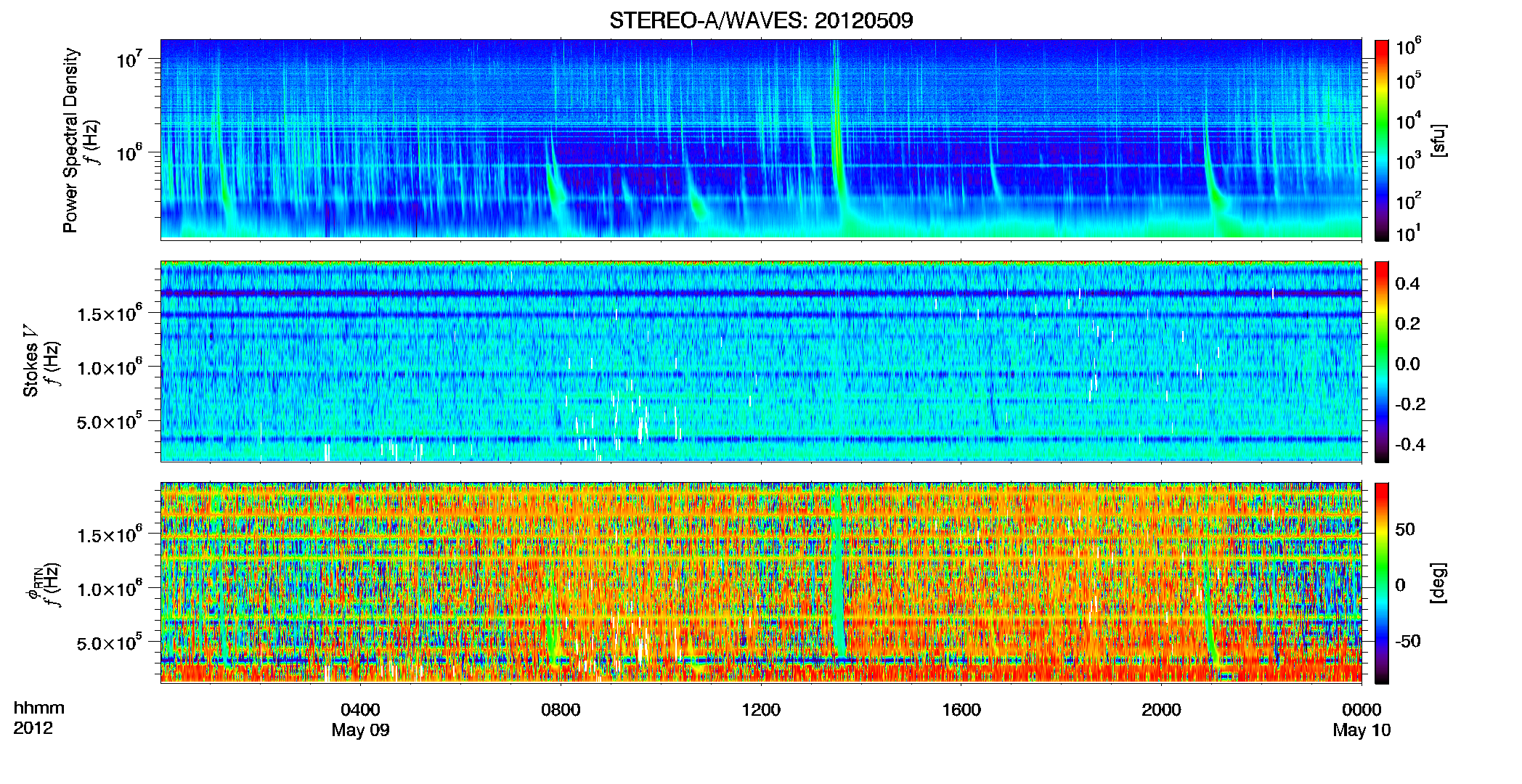The image size is (1522, 784).
Task: Select the [deg] unit label
Action: 1438,583
